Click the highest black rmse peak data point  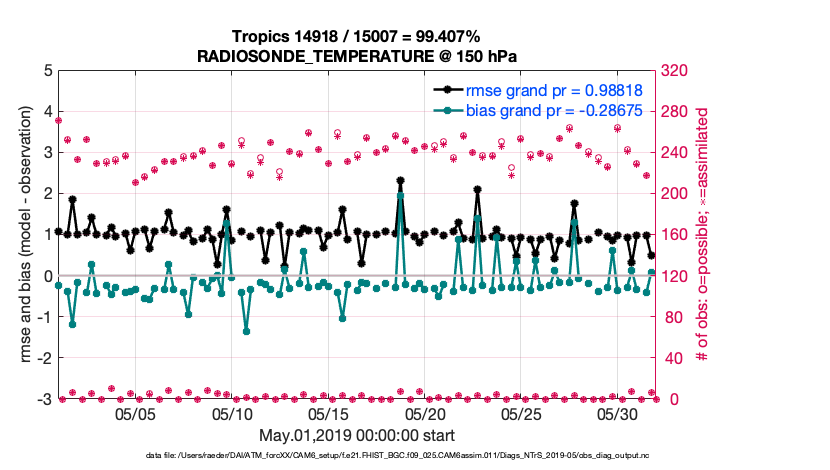(400, 181)
